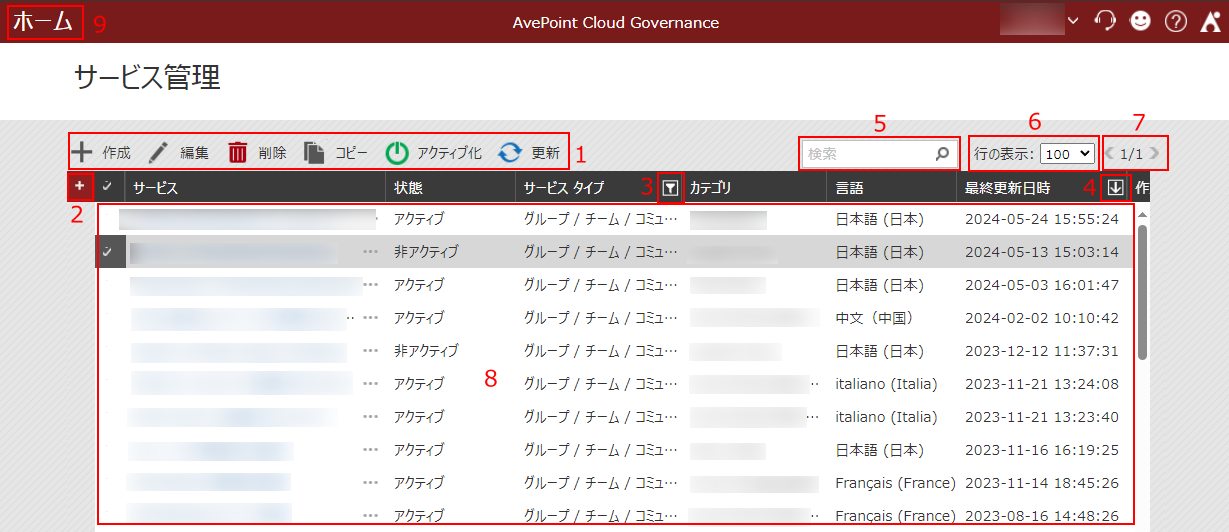Screen dimensions: 1229x532
Task: Click the 中文（中国） language cell
Action: pyautogui.click(x=874, y=318)
